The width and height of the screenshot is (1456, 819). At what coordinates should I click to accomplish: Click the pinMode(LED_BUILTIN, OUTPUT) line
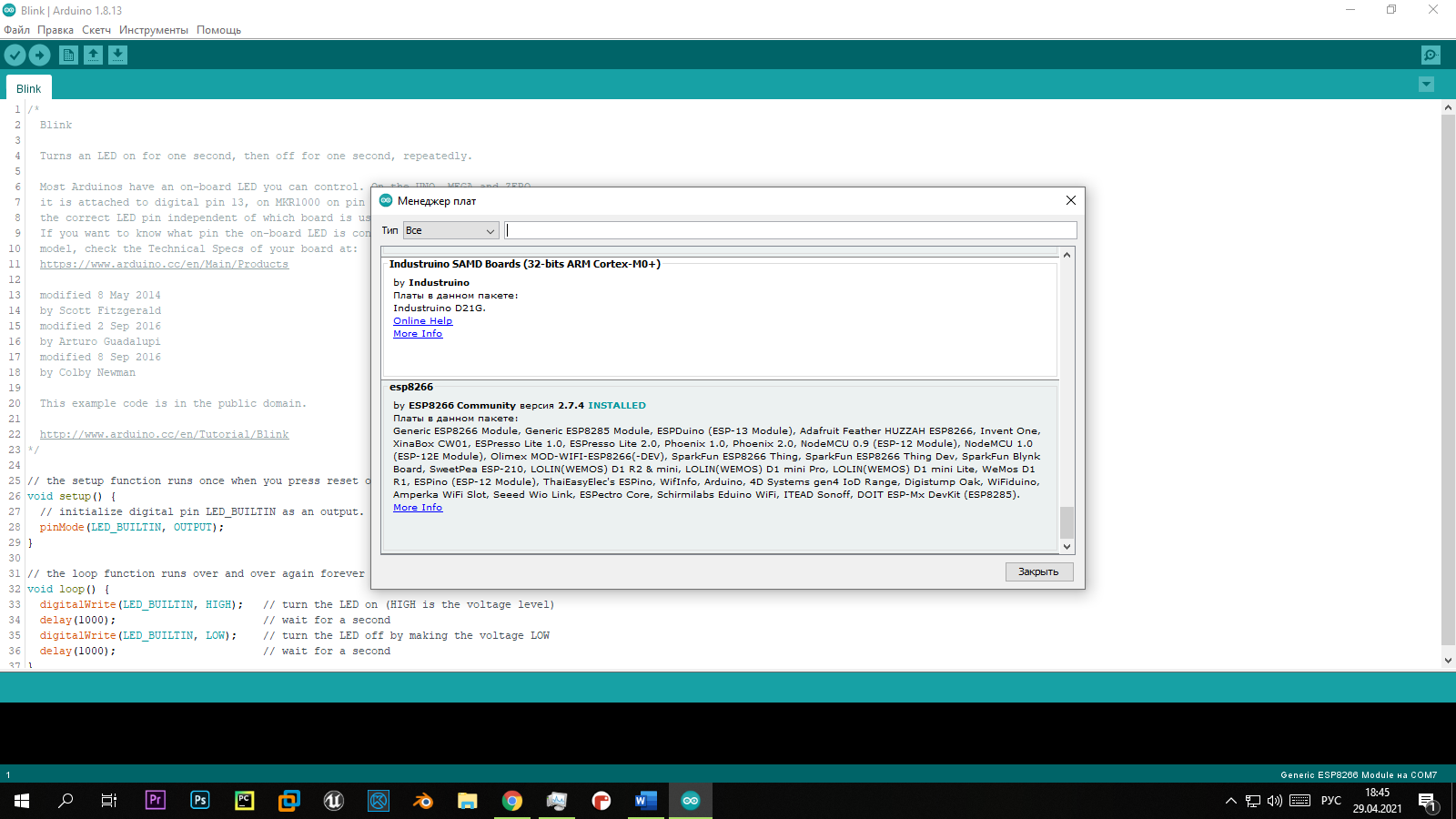131,527
